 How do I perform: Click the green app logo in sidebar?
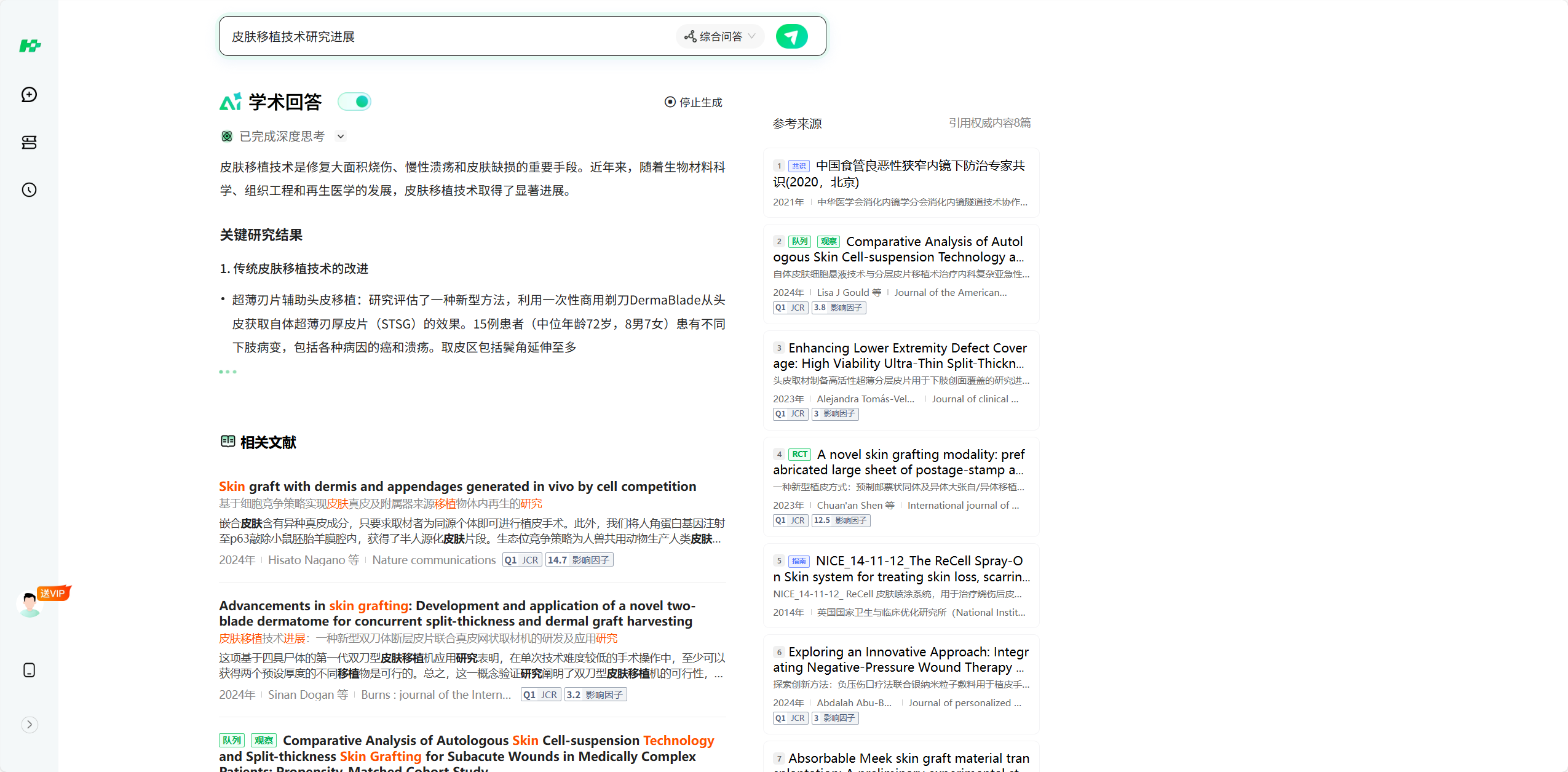point(30,46)
